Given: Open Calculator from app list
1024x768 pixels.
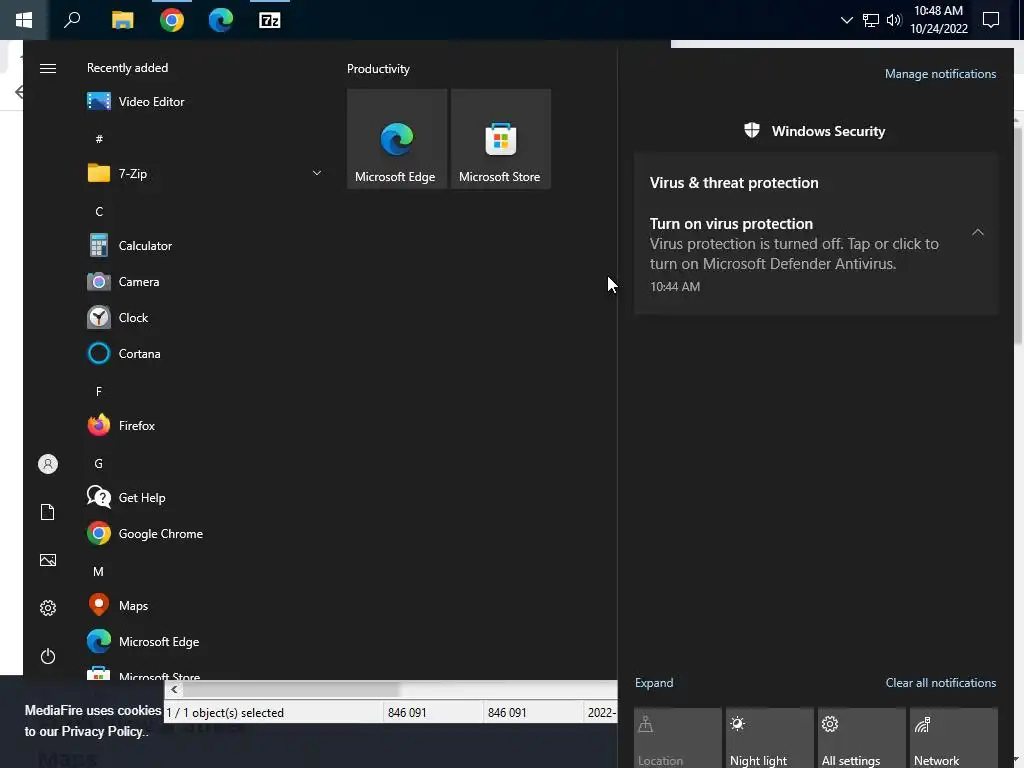Looking at the screenshot, I should click(206, 246).
